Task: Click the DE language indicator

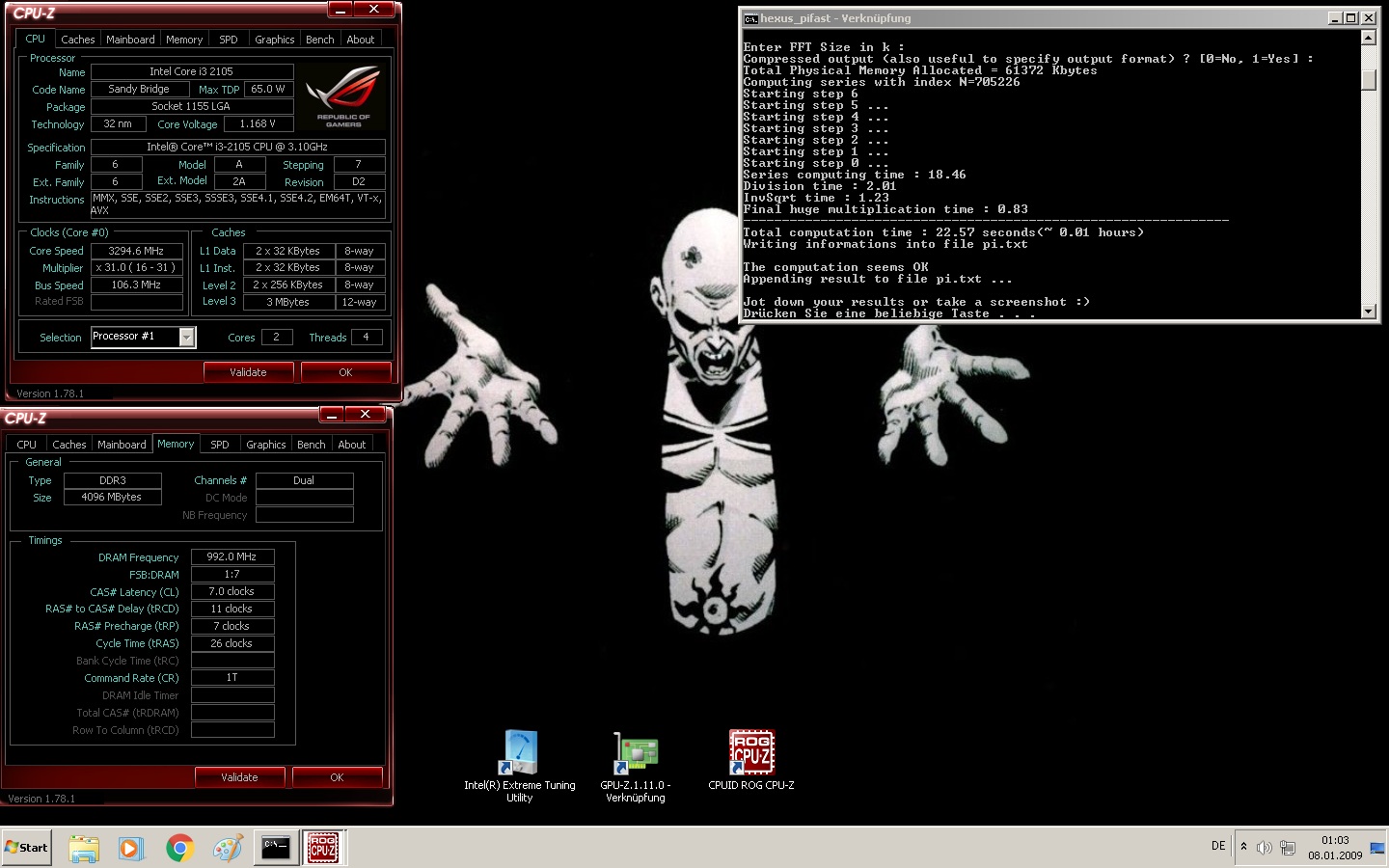Action: click(x=1218, y=846)
